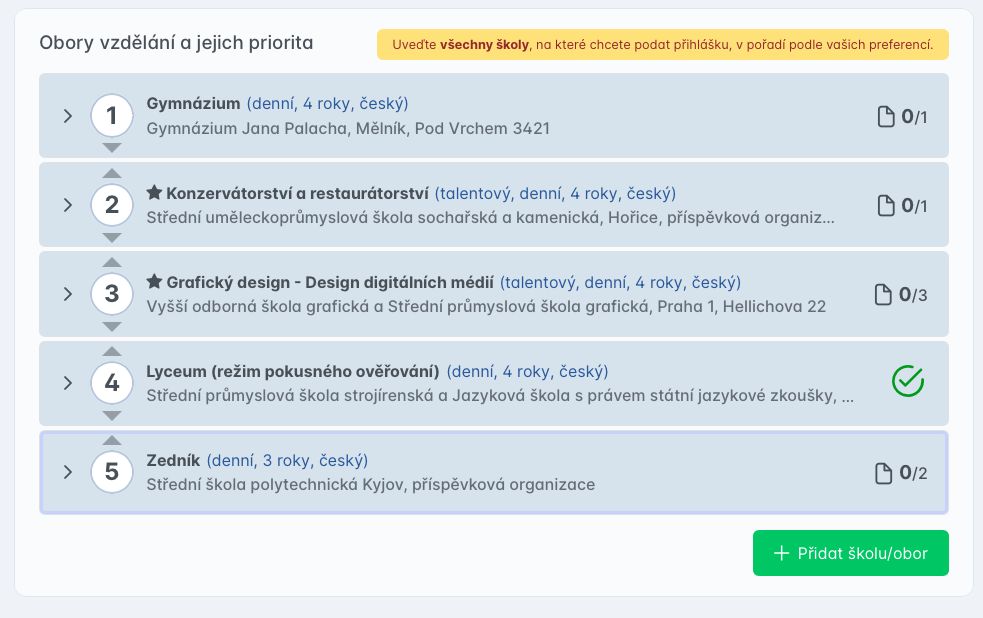Expand the Zedník row chevron
Image resolution: width=983 pixels, height=618 pixels.
pos(68,472)
